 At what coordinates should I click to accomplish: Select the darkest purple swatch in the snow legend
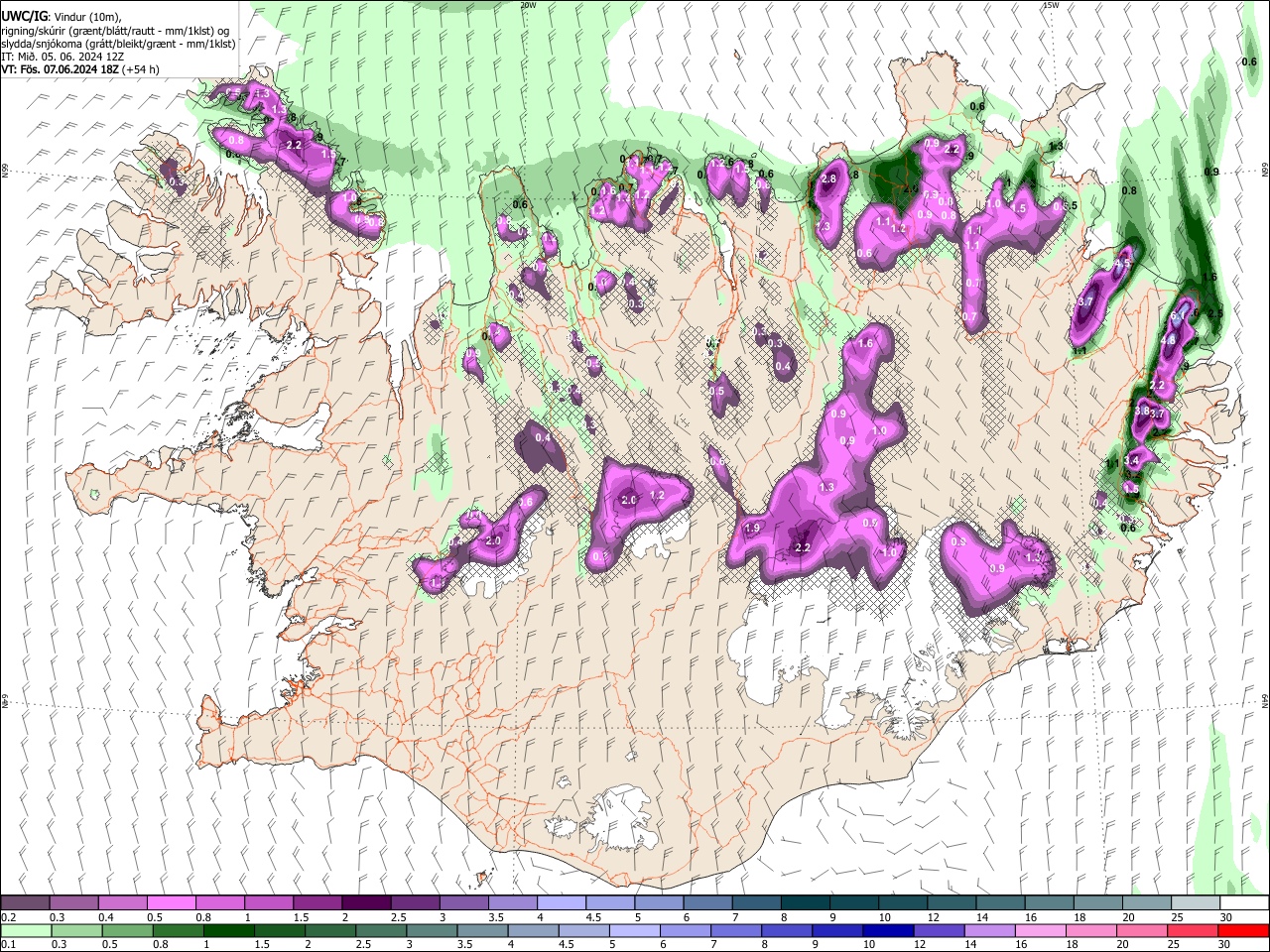click(365, 903)
